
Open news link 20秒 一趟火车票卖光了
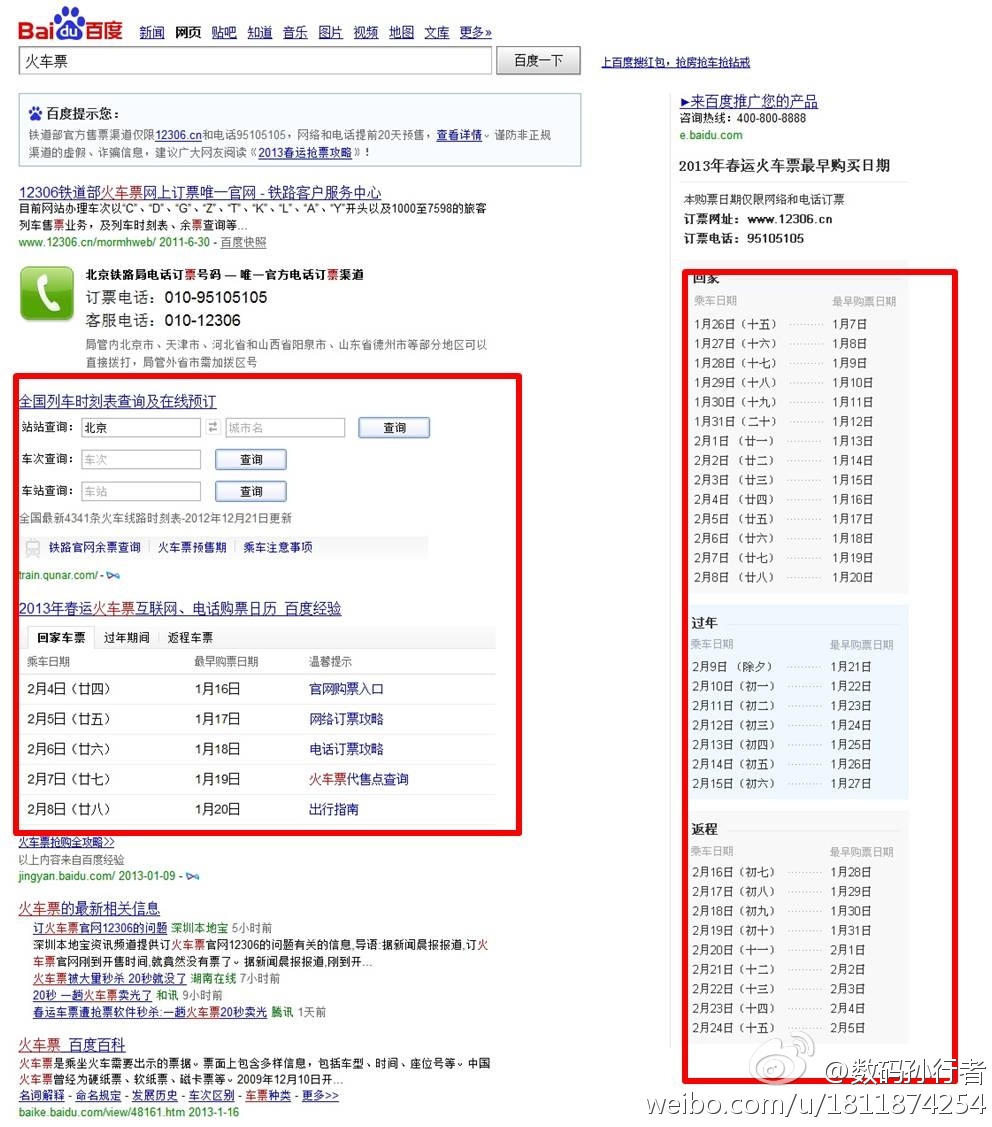coord(92,995)
